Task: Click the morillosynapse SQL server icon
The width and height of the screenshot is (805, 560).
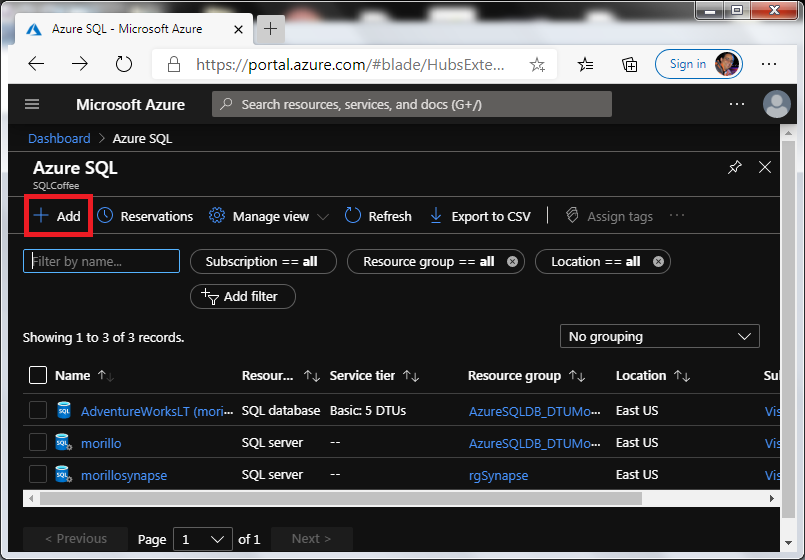Action: [64, 474]
